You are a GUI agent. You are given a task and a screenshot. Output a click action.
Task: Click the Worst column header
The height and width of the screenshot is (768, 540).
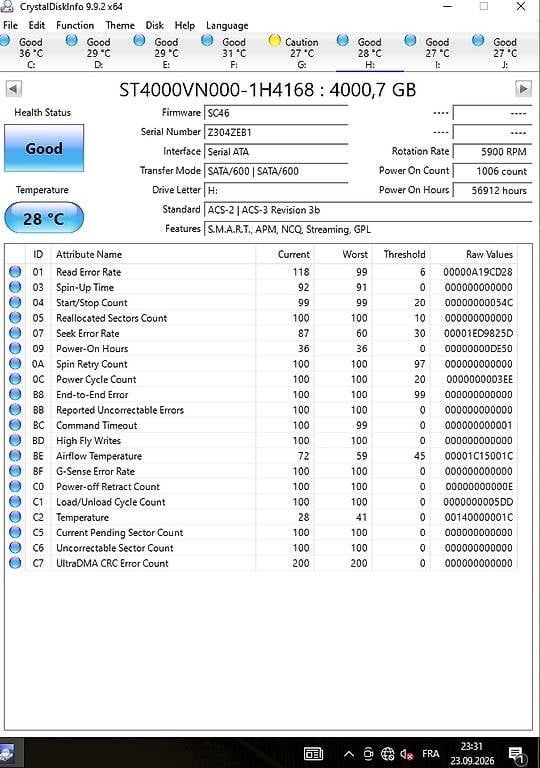click(x=343, y=254)
